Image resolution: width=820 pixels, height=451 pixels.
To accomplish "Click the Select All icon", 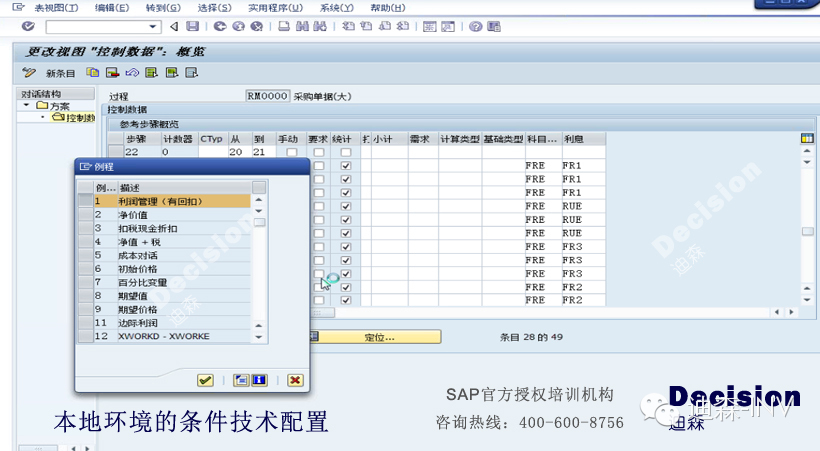I will tap(152, 72).
